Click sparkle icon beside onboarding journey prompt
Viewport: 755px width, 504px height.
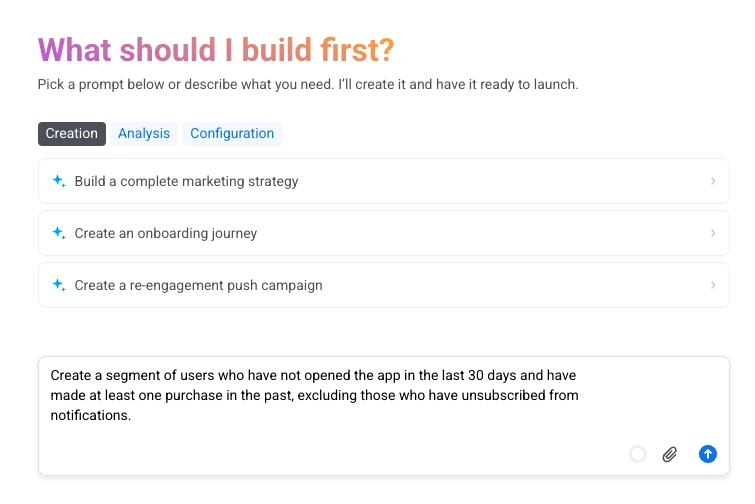[59, 233]
